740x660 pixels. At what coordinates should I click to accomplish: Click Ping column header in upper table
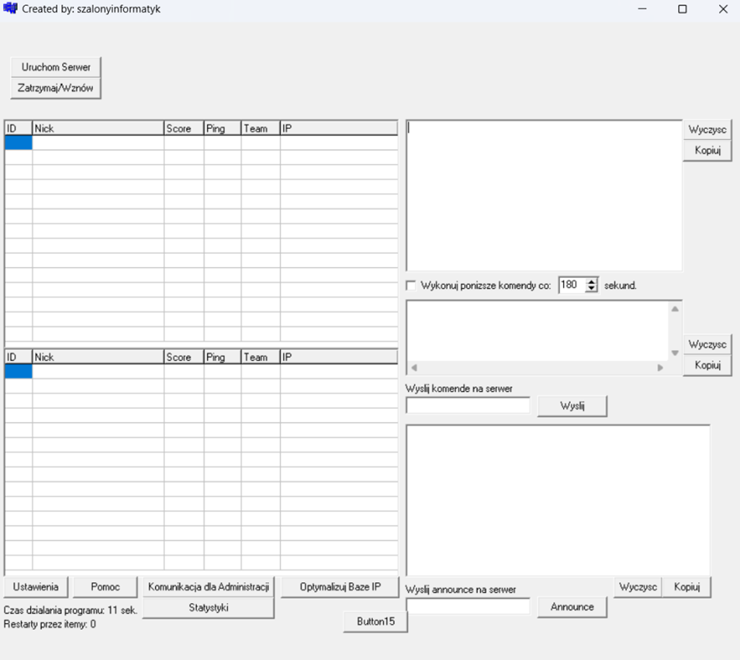(x=222, y=128)
